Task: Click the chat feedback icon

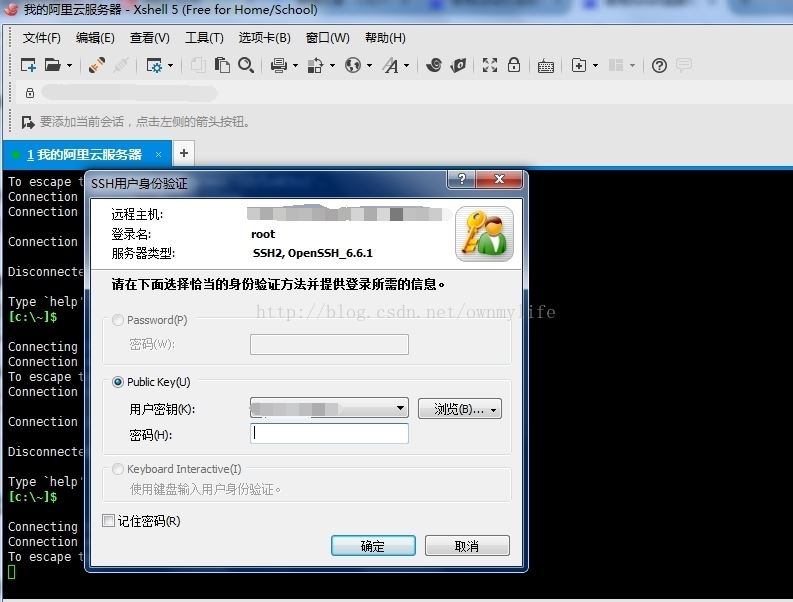Action: [684, 65]
